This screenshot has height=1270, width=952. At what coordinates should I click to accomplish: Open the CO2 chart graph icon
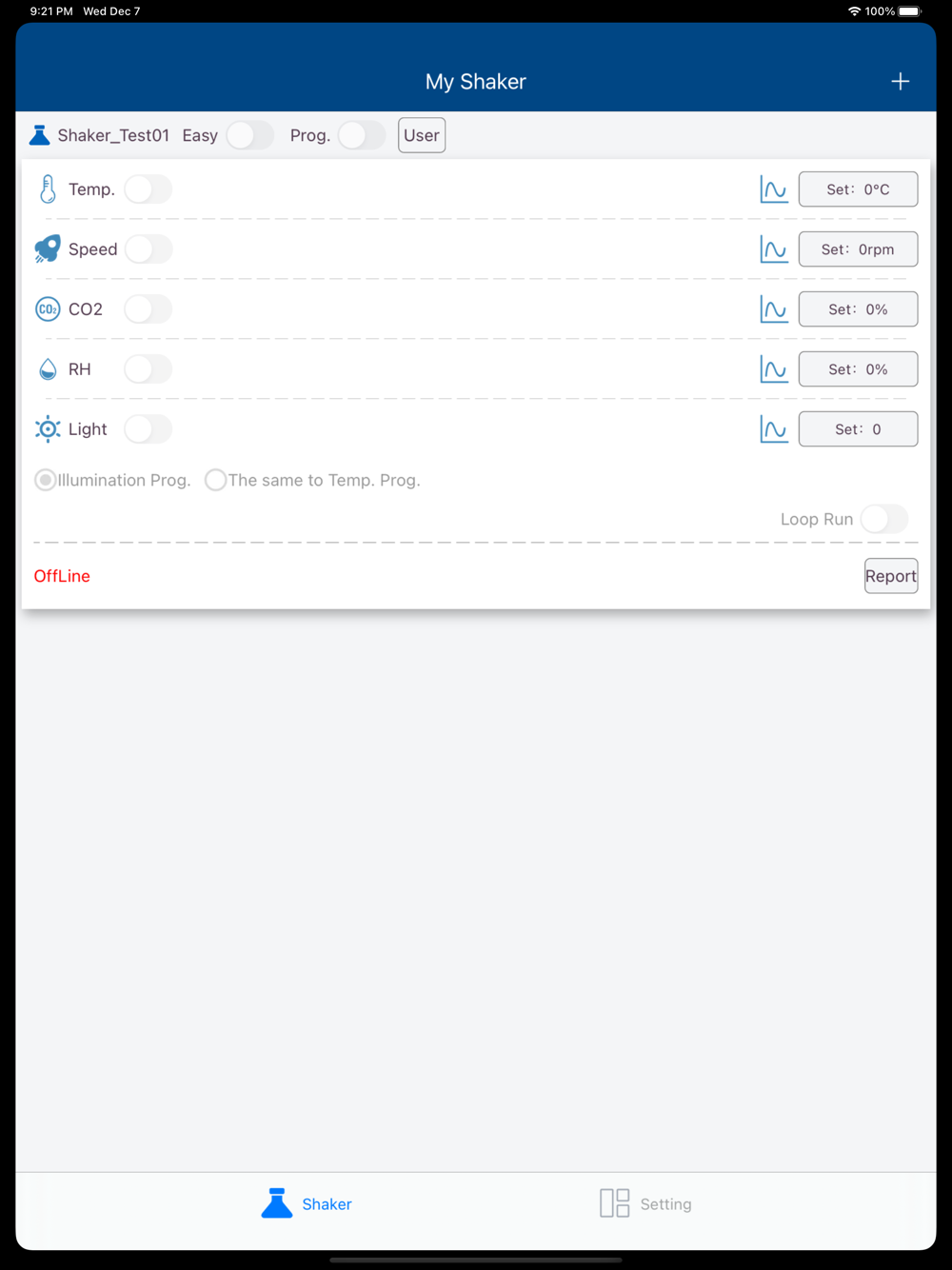click(x=774, y=309)
